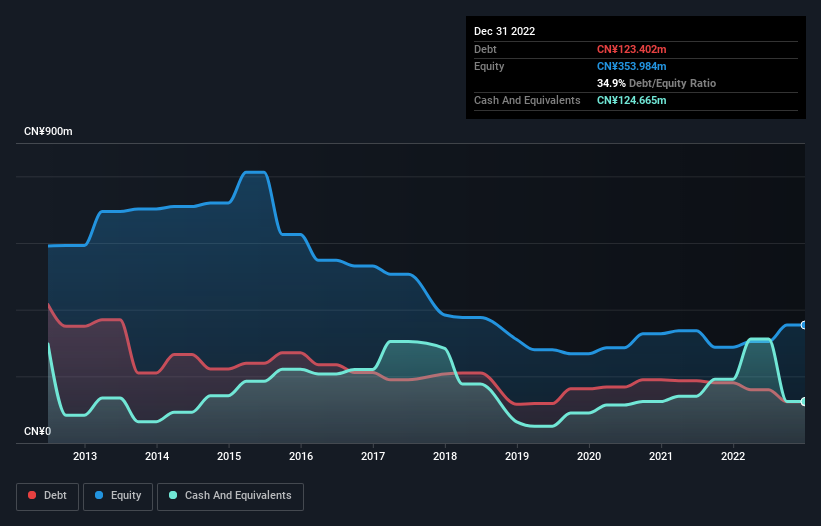Click the blue Equity legend dot

pyautogui.click(x=101, y=496)
